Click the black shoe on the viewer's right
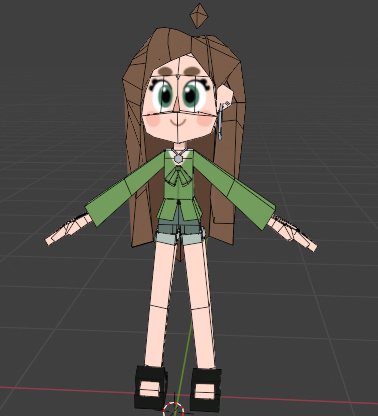This screenshot has width=378, height=416. click(206, 389)
